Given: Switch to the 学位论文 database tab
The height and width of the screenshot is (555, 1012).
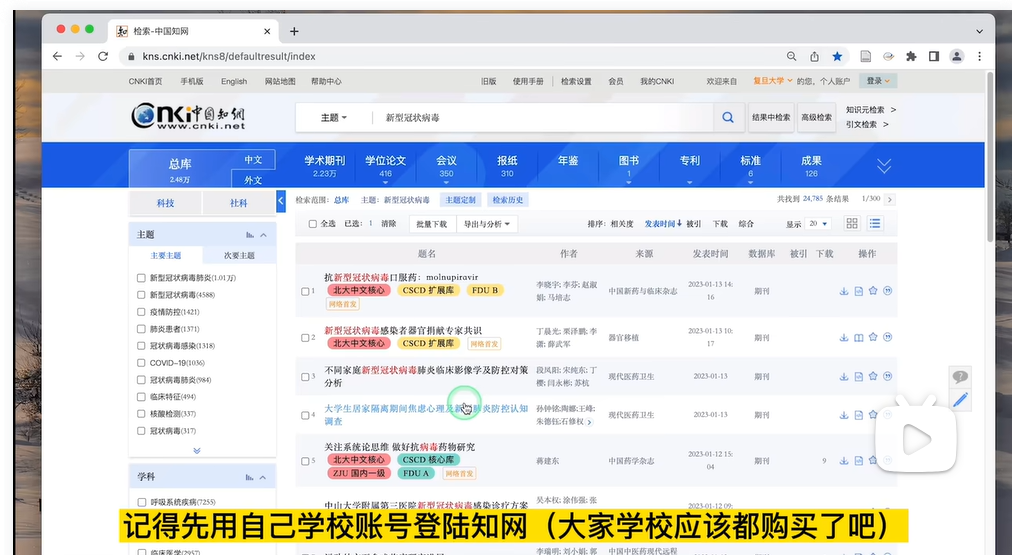Looking at the screenshot, I should click(385, 165).
